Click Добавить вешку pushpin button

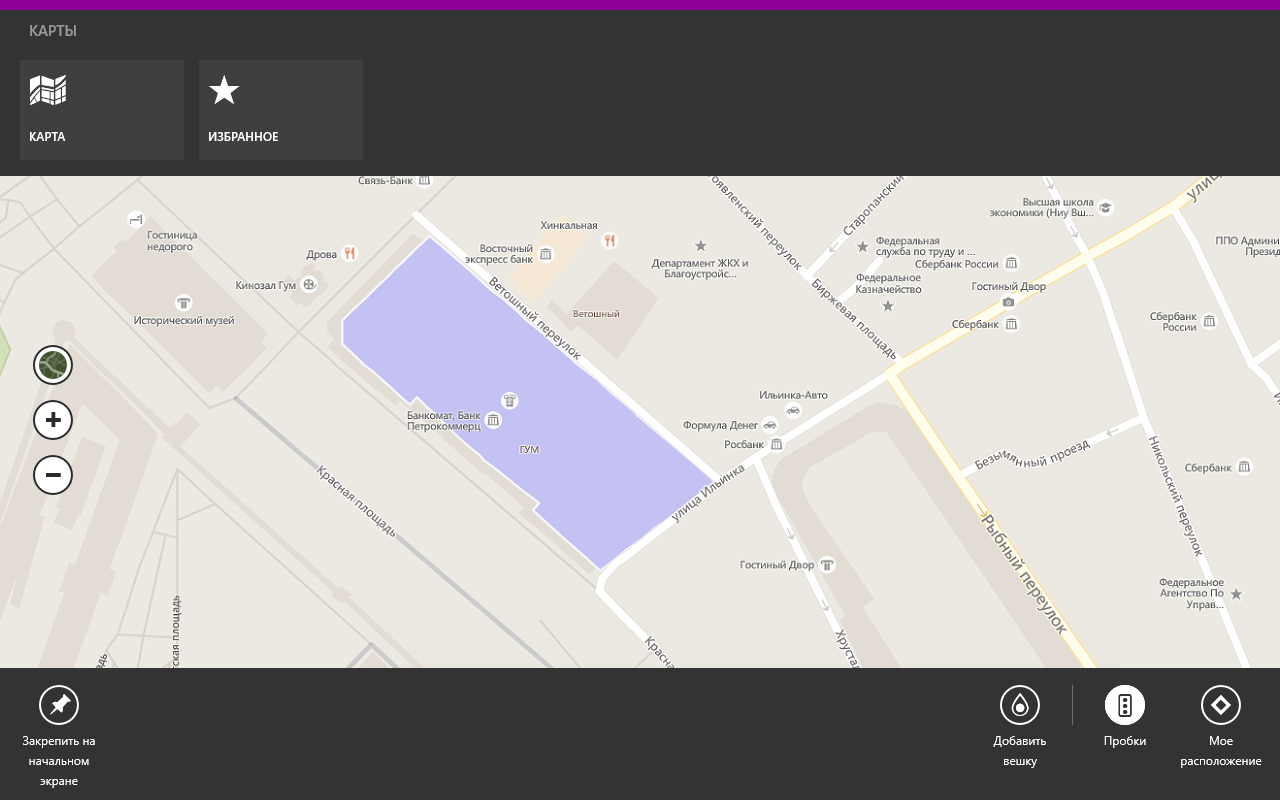click(x=1019, y=706)
